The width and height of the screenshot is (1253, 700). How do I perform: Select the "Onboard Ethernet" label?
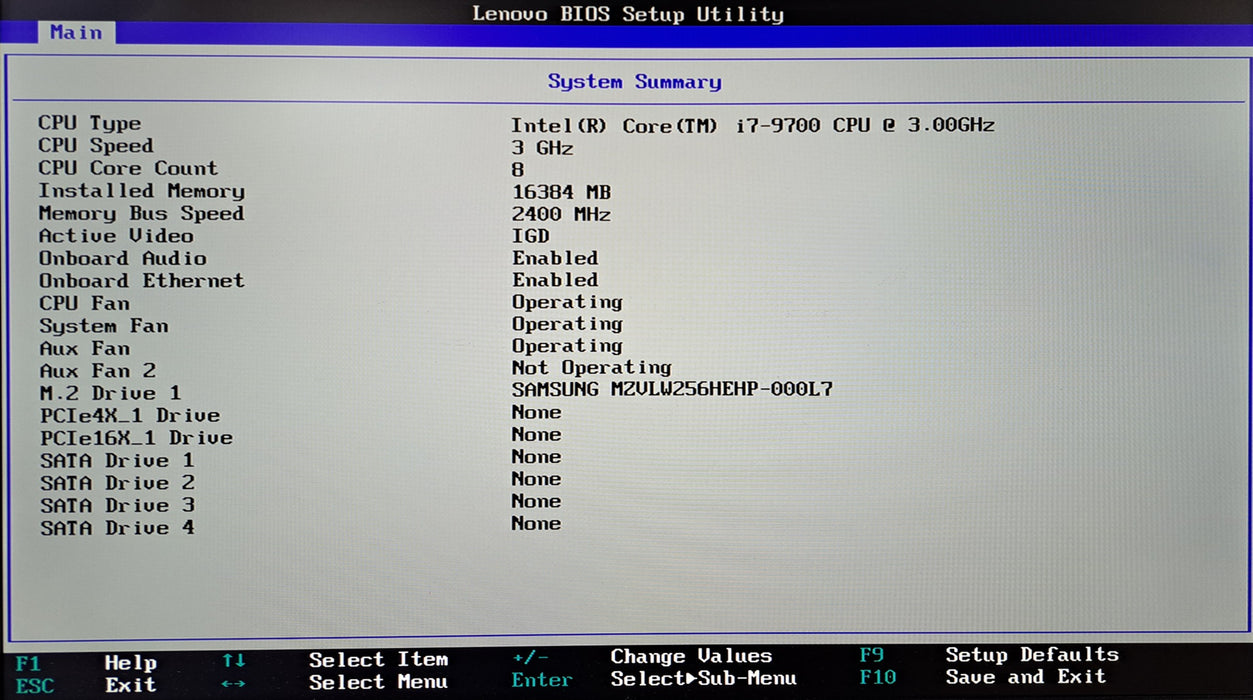pos(141,281)
